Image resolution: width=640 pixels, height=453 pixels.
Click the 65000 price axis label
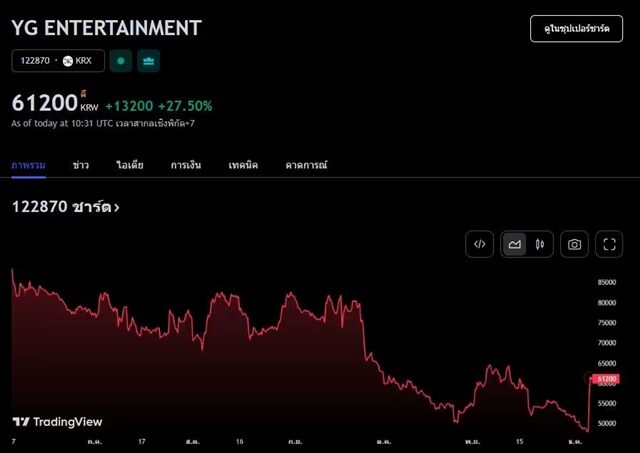pyautogui.click(x=607, y=363)
